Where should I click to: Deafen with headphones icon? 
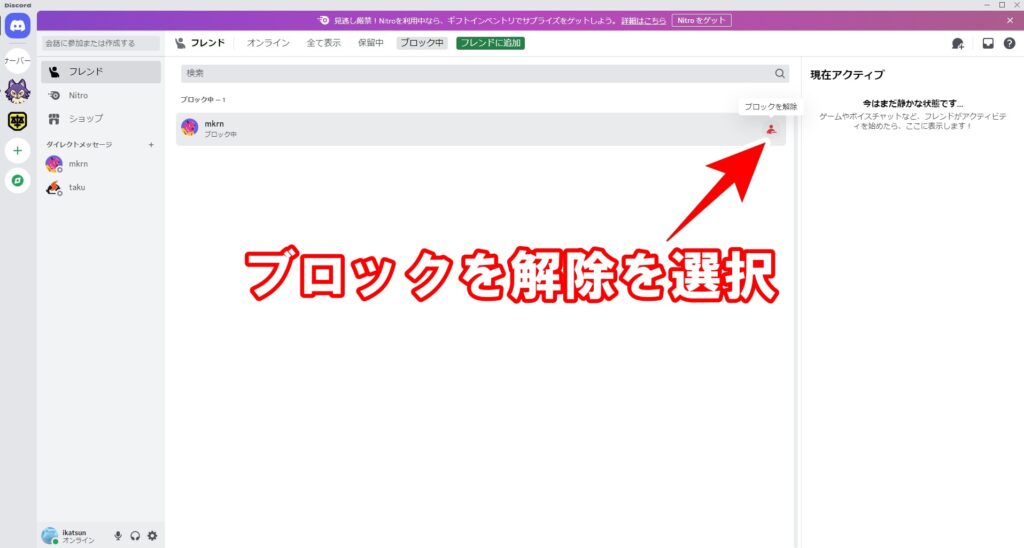point(135,536)
